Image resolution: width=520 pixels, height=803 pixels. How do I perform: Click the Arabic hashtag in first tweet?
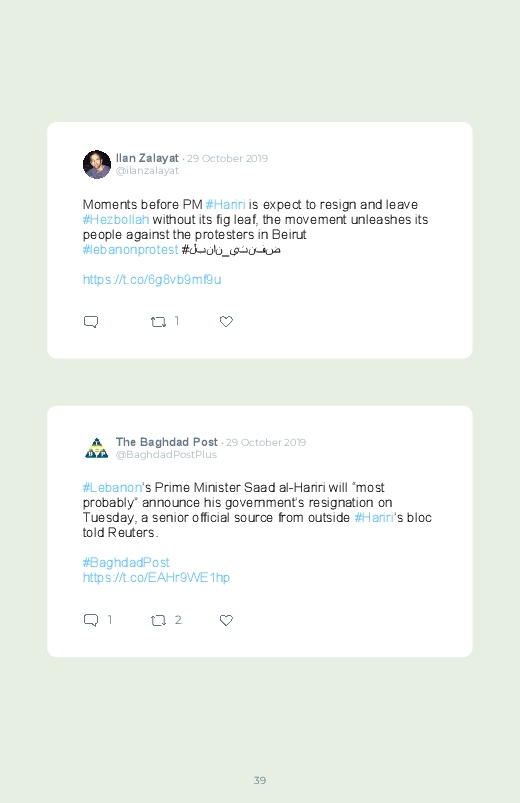tap(231, 249)
